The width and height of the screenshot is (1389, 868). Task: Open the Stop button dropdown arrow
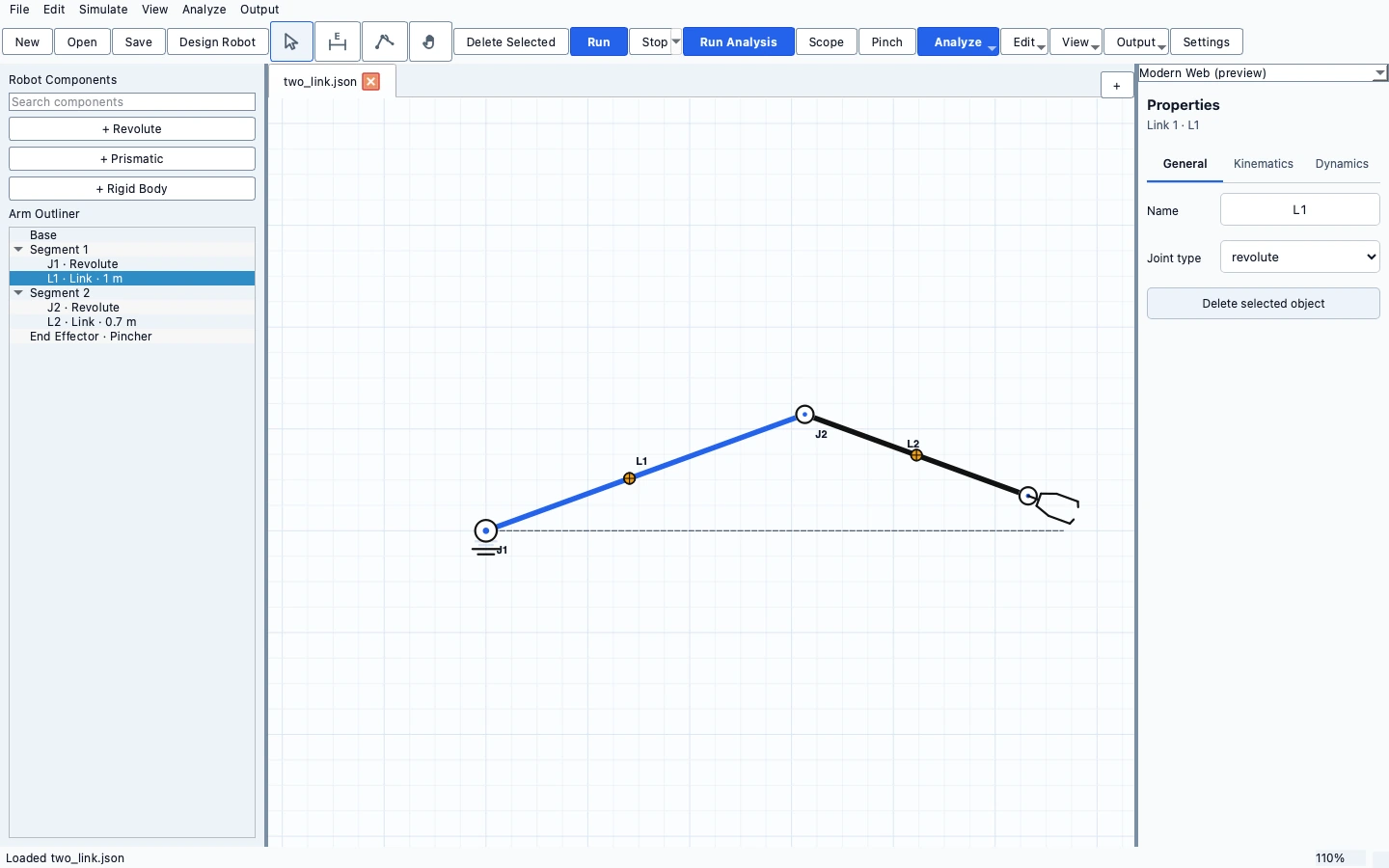(x=676, y=41)
